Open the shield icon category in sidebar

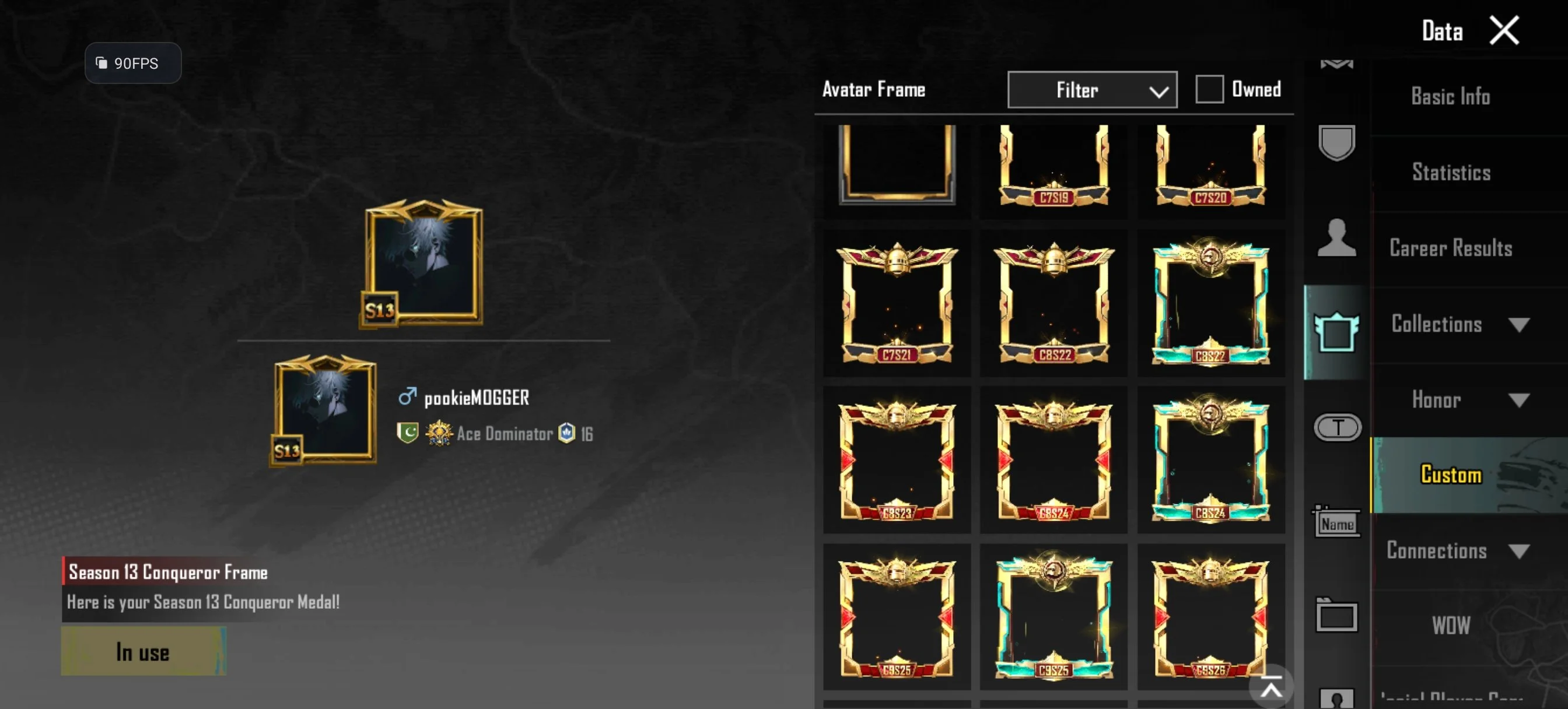pos(1336,143)
